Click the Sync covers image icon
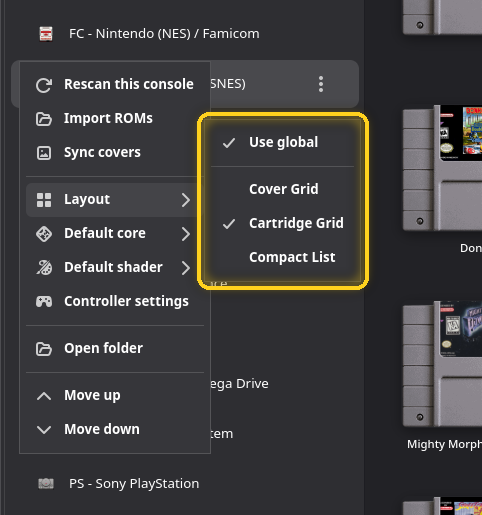This screenshot has height=515, width=482. (44, 153)
